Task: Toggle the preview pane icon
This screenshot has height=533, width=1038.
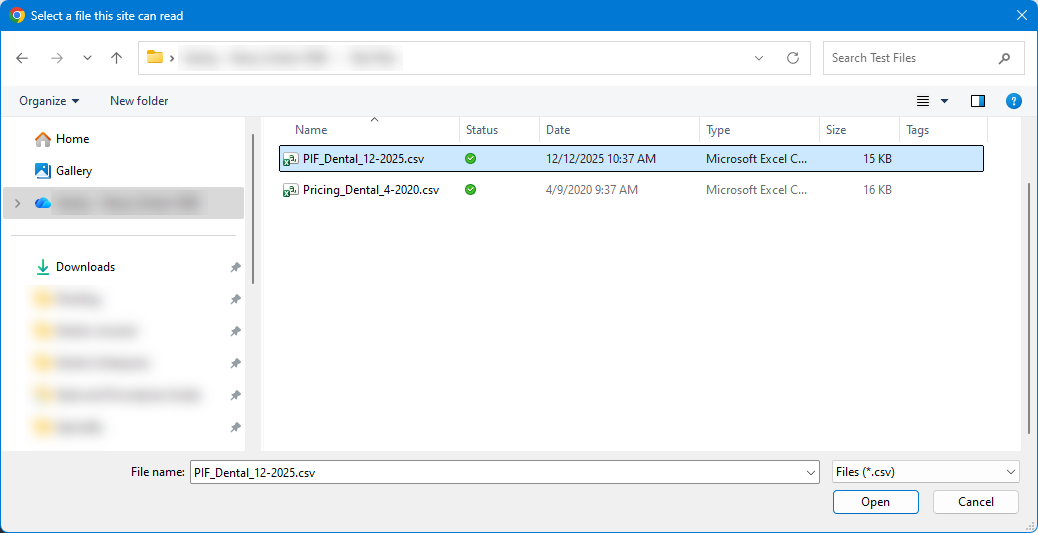Action: [x=978, y=101]
